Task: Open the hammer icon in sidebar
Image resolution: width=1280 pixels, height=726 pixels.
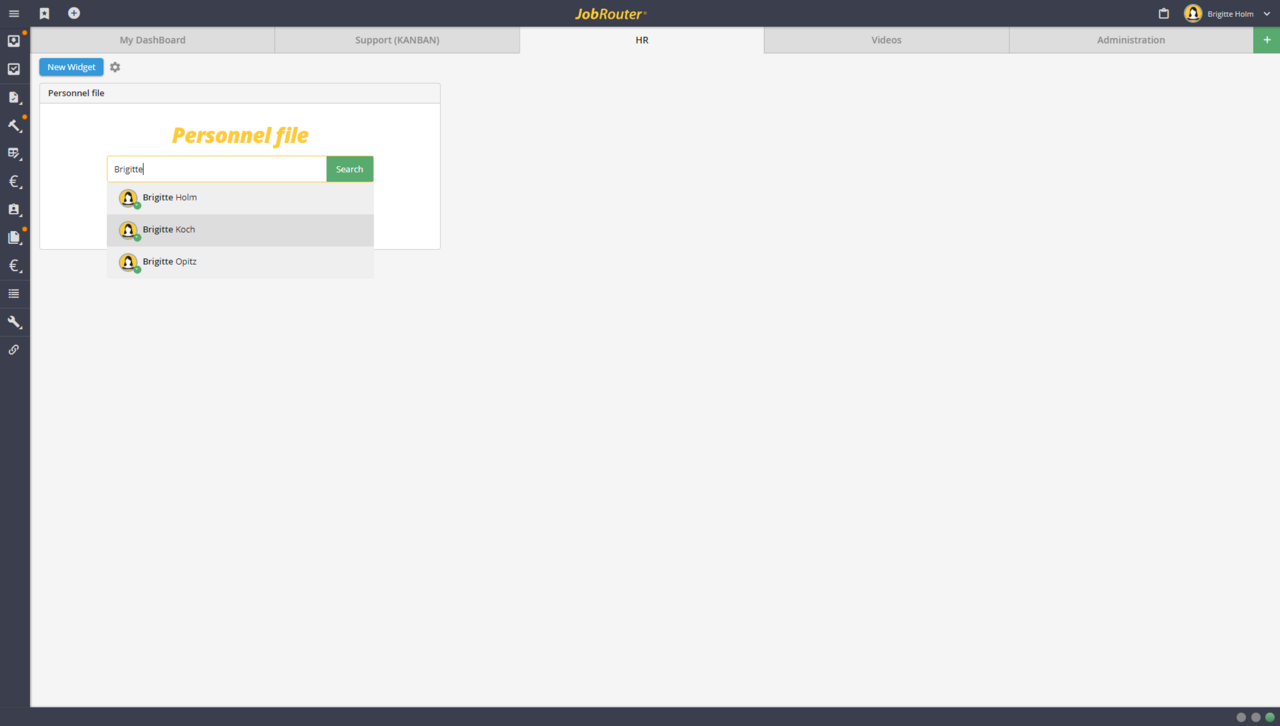Action: pyautogui.click(x=14, y=126)
